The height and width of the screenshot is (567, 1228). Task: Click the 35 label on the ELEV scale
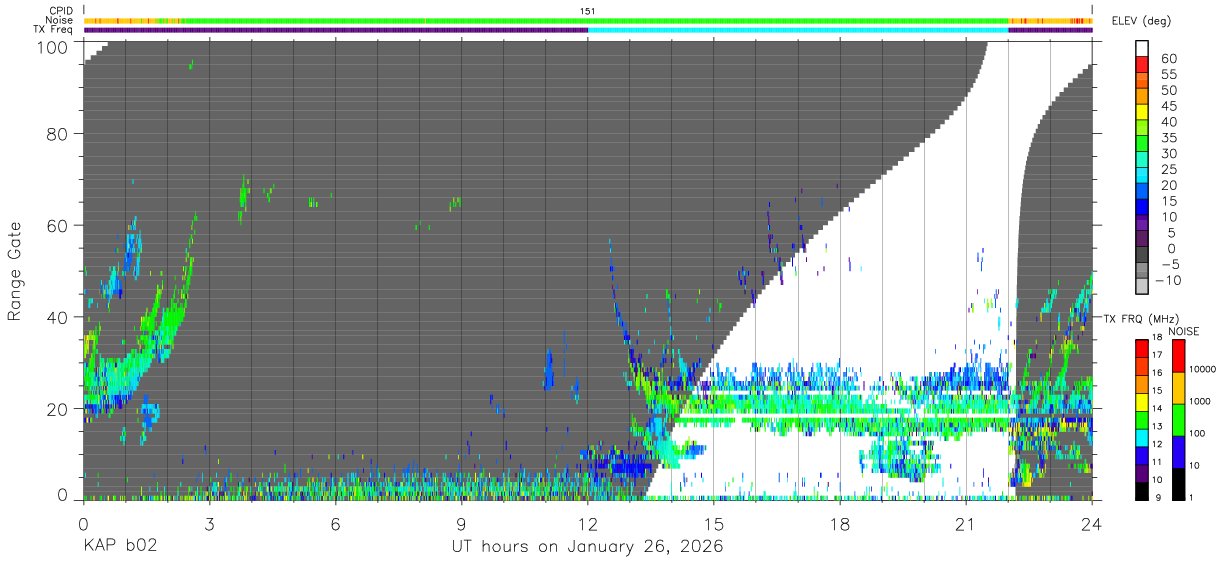1168,138
